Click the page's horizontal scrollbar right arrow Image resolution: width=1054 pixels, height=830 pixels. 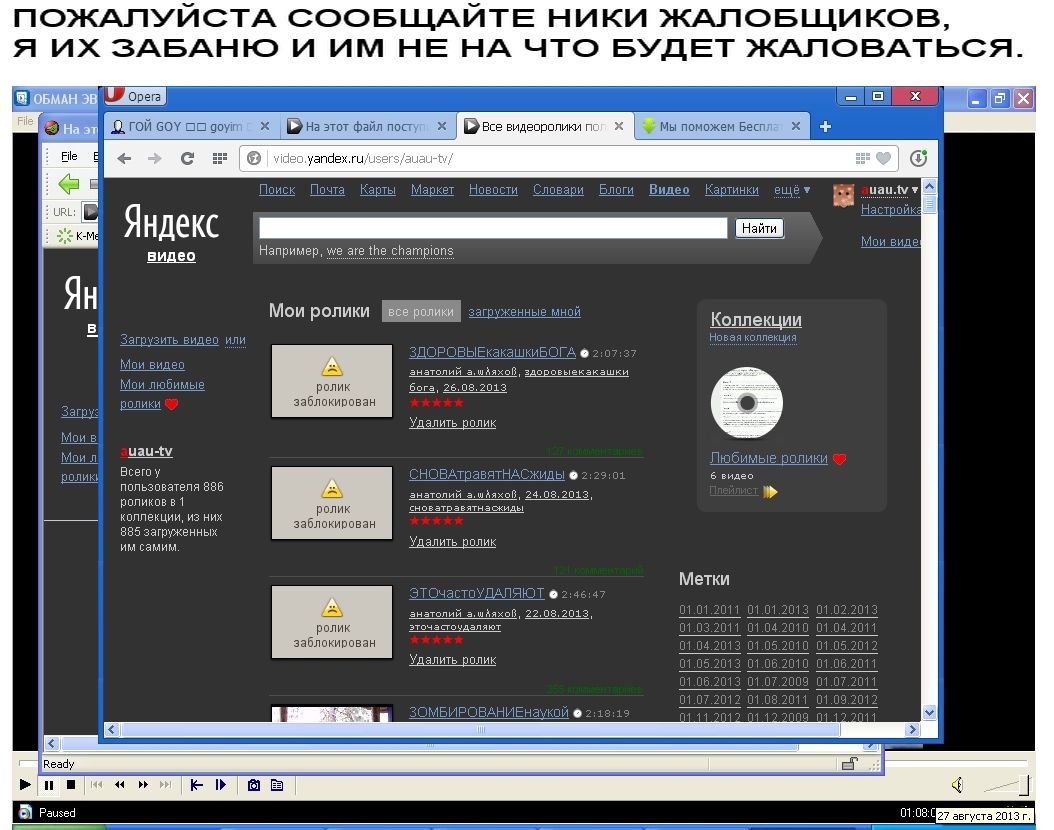click(x=912, y=729)
